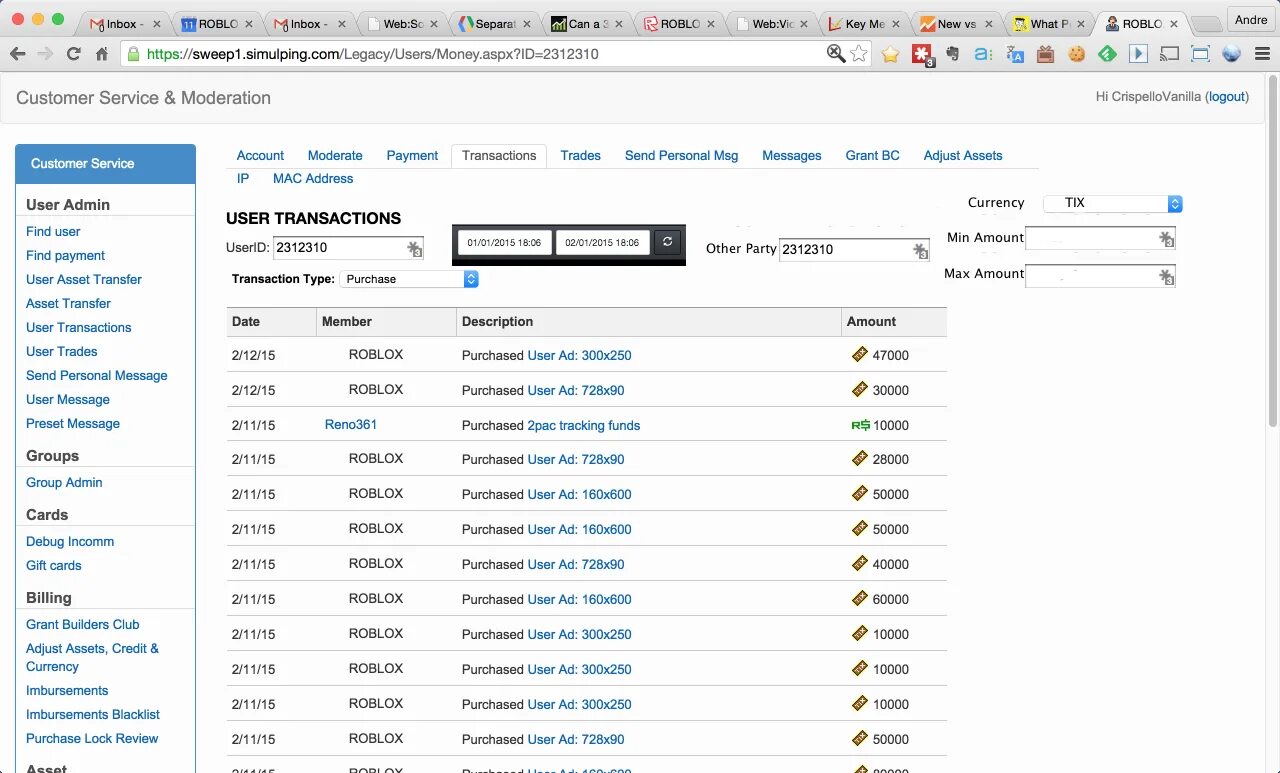Click the password manager icon in Min Amount field
The height and width of the screenshot is (773, 1280).
pyautogui.click(x=1166, y=239)
